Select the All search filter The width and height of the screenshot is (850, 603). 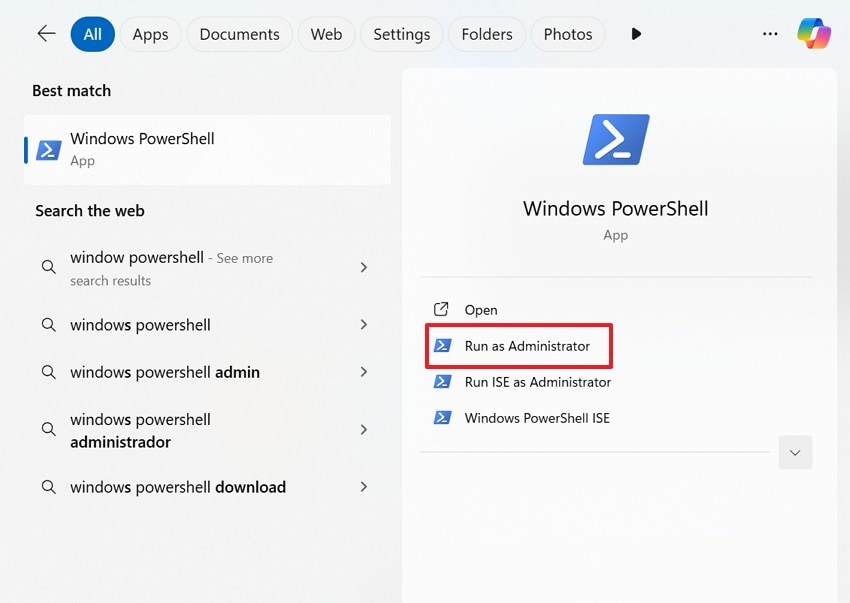92,33
